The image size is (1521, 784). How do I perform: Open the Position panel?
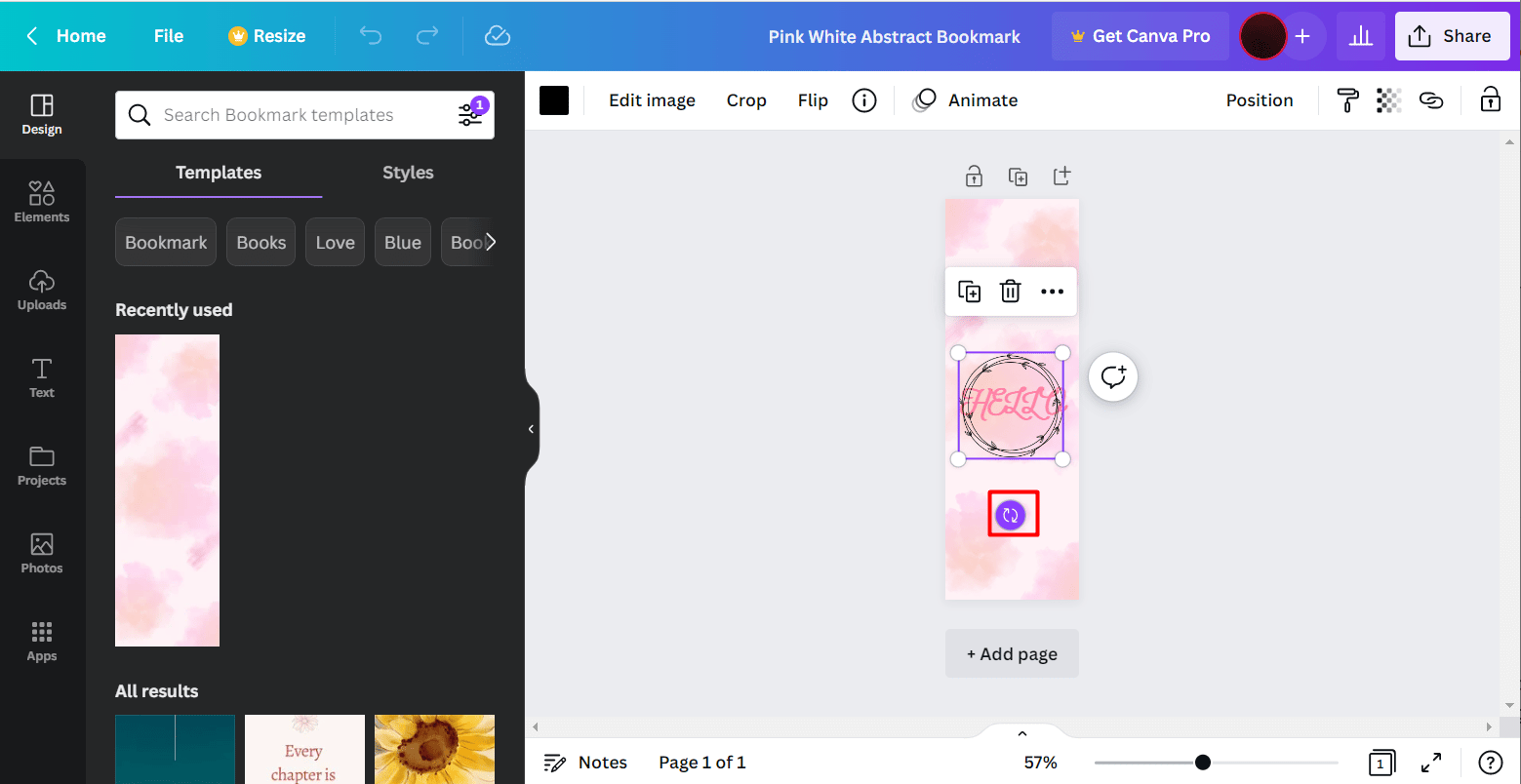pos(1260,100)
